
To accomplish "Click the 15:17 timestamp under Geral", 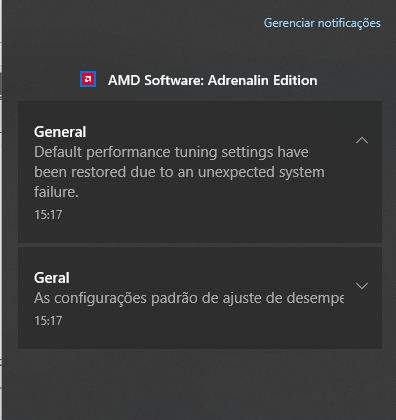I will [48, 321].
